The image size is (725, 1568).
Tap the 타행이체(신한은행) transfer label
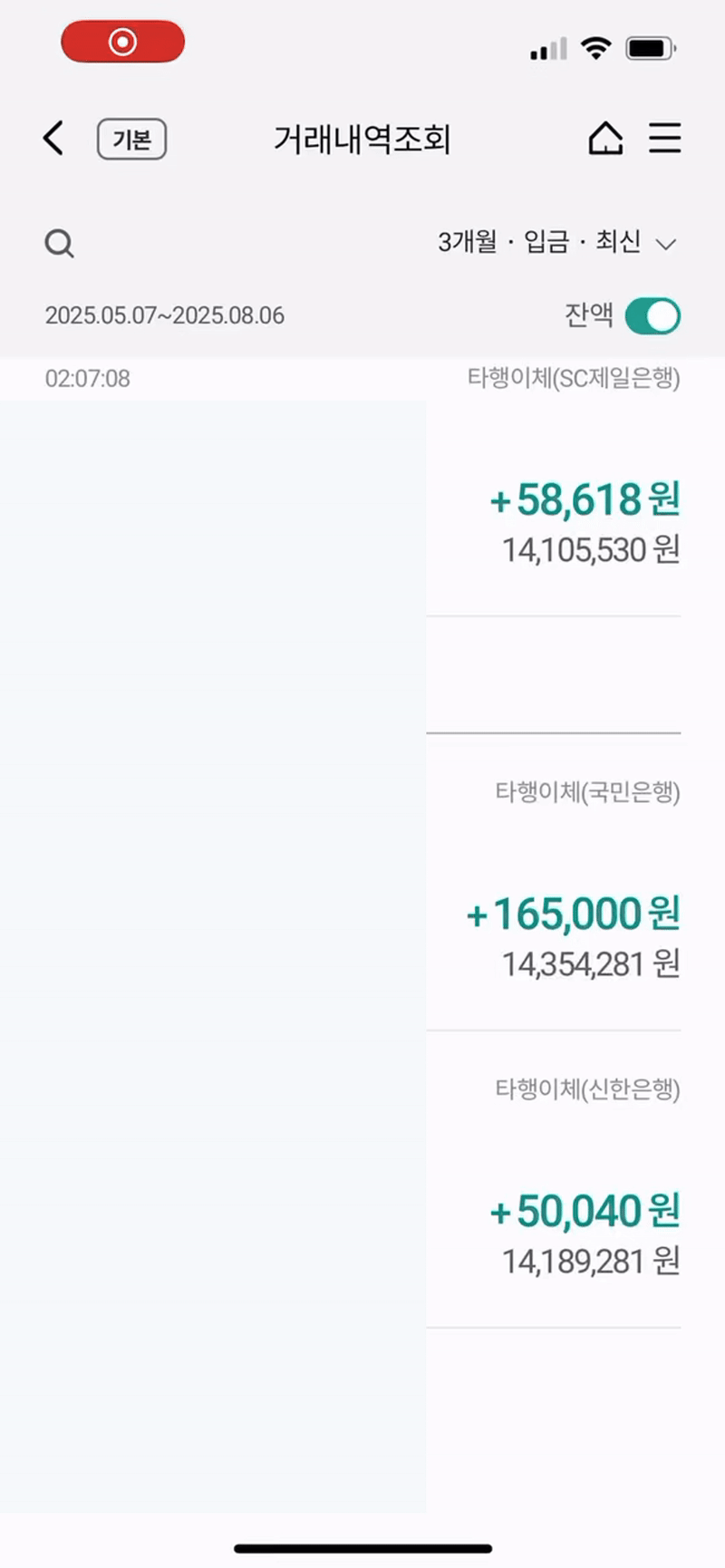587,1089
